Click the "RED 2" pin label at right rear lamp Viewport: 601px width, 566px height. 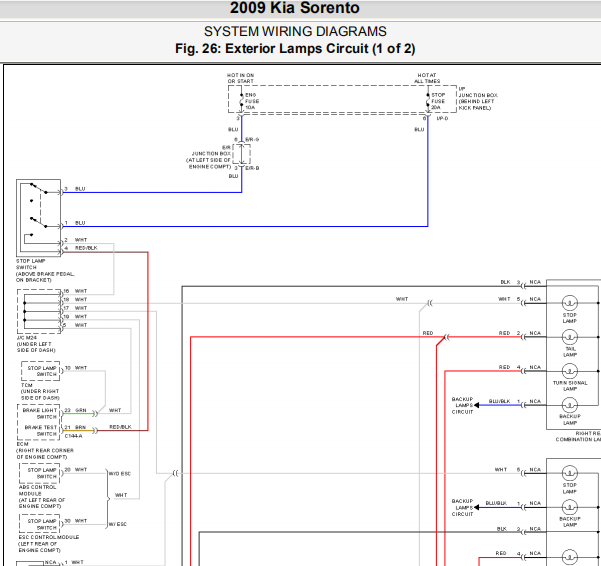point(509,333)
